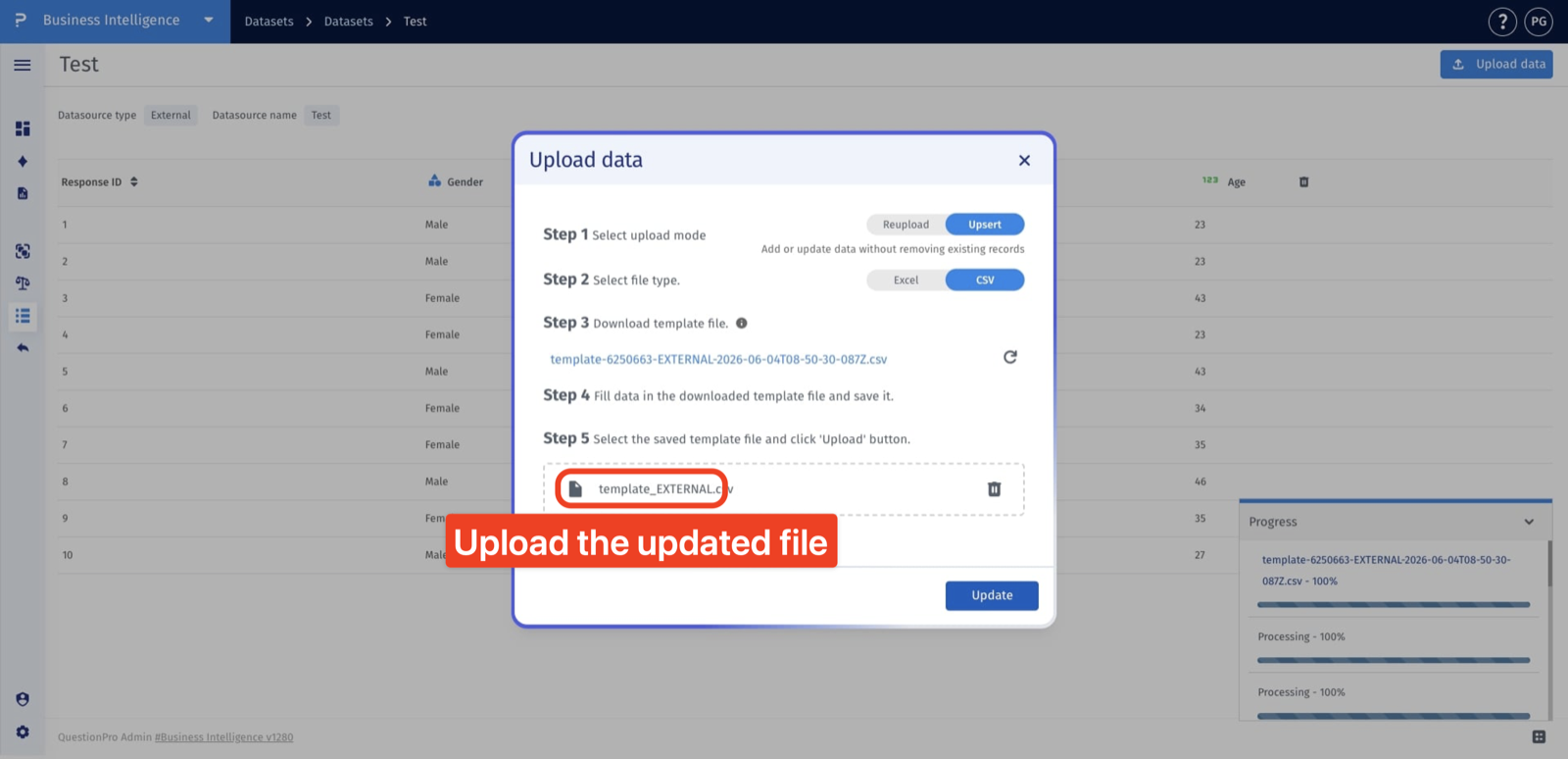Close the Upload data dialog
The width and height of the screenshot is (1568, 759).
1024,160
